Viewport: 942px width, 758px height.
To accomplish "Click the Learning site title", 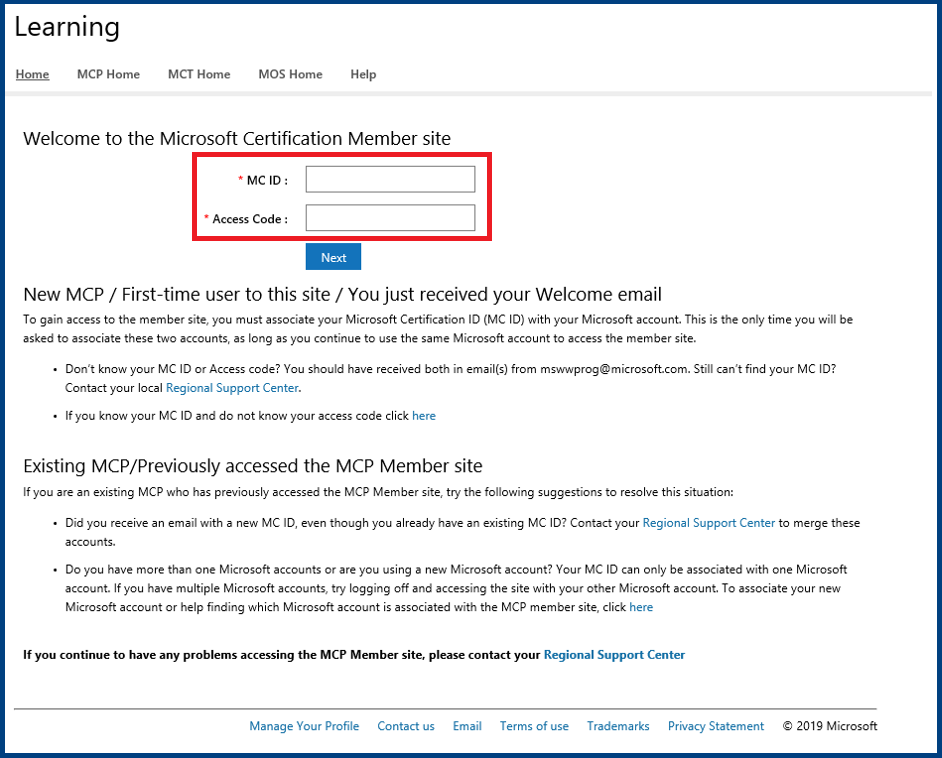I will coord(67,28).
